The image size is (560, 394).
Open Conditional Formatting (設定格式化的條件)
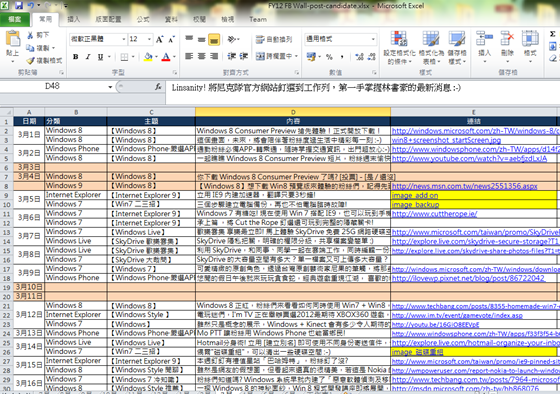(x=399, y=48)
